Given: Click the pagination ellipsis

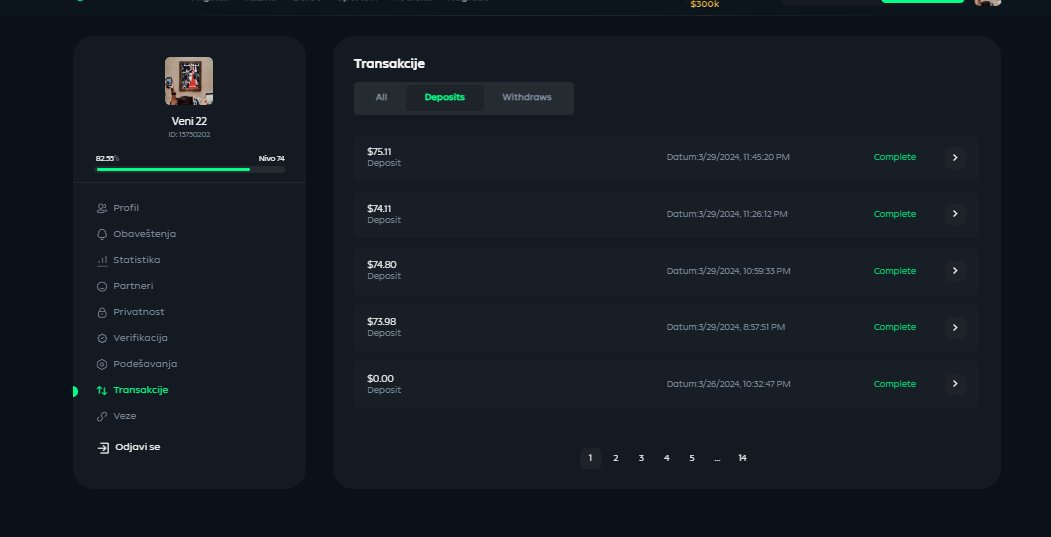Looking at the screenshot, I should pos(717,459).
